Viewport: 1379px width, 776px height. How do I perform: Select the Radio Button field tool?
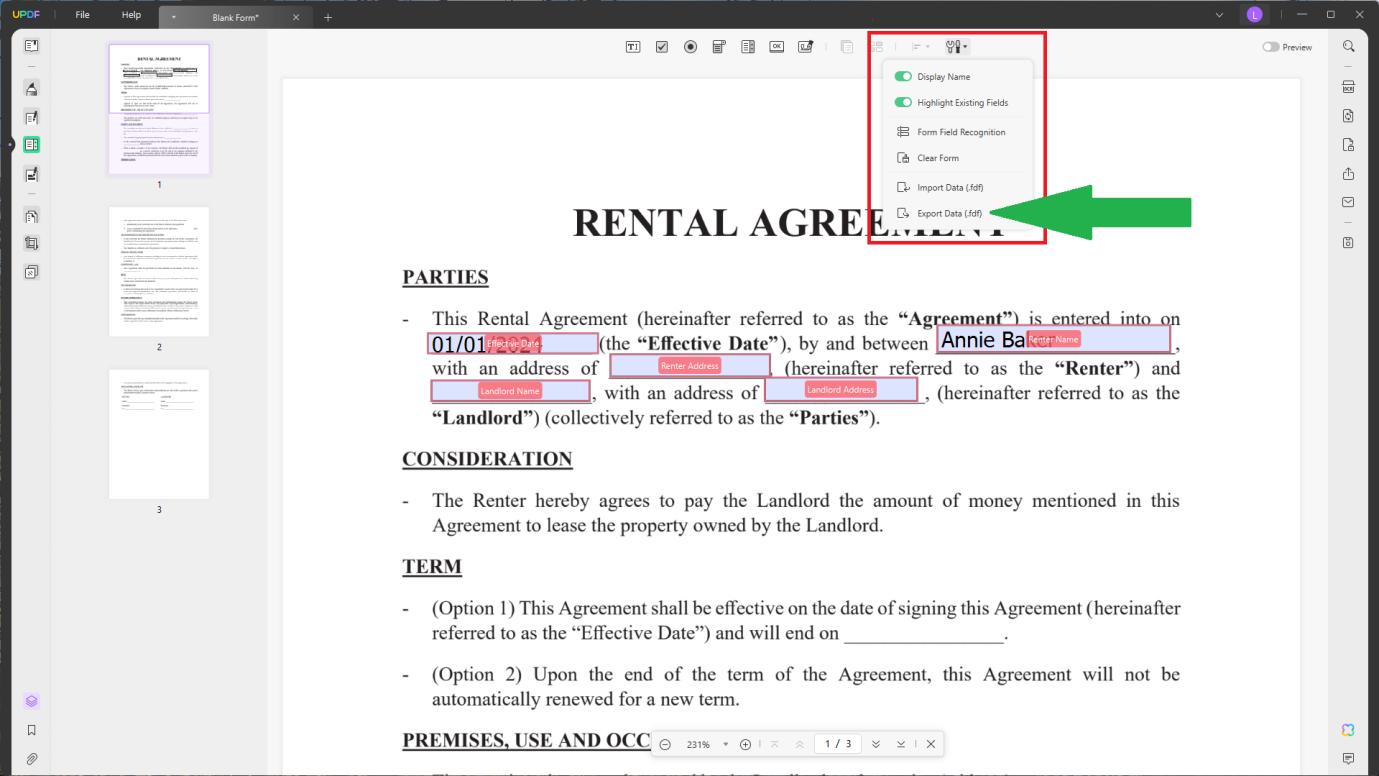click(x=690, y=46)
